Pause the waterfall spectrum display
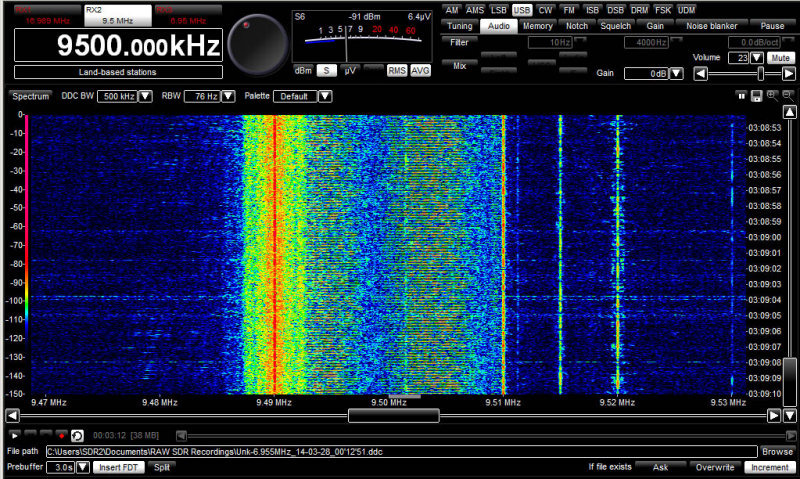This screenshot has width=800, height=479. [741, 96]
